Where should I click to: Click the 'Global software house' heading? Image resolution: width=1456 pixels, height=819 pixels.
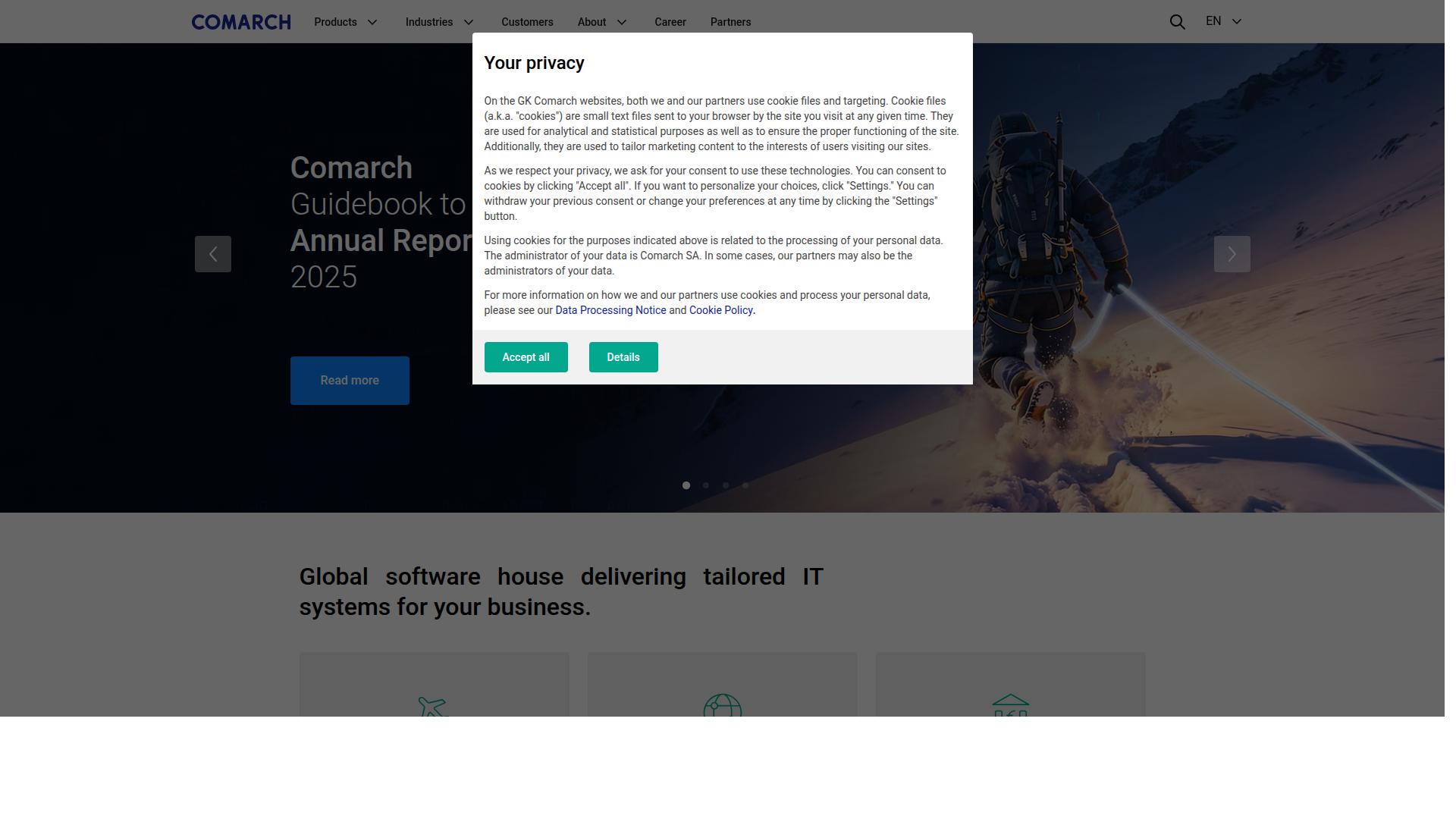[x=561, y=591]
